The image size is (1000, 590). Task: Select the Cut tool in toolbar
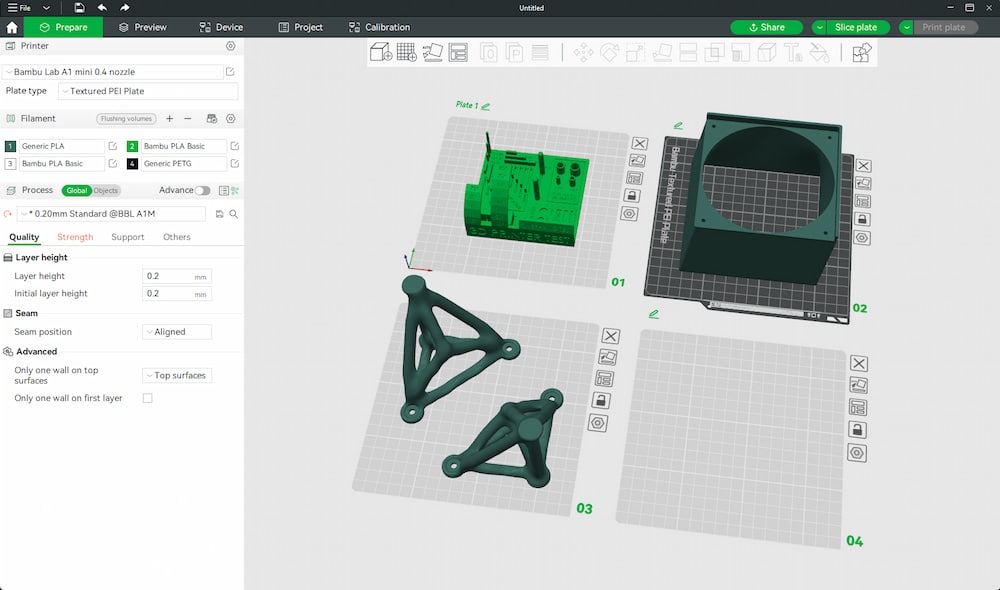click(688, 52)
